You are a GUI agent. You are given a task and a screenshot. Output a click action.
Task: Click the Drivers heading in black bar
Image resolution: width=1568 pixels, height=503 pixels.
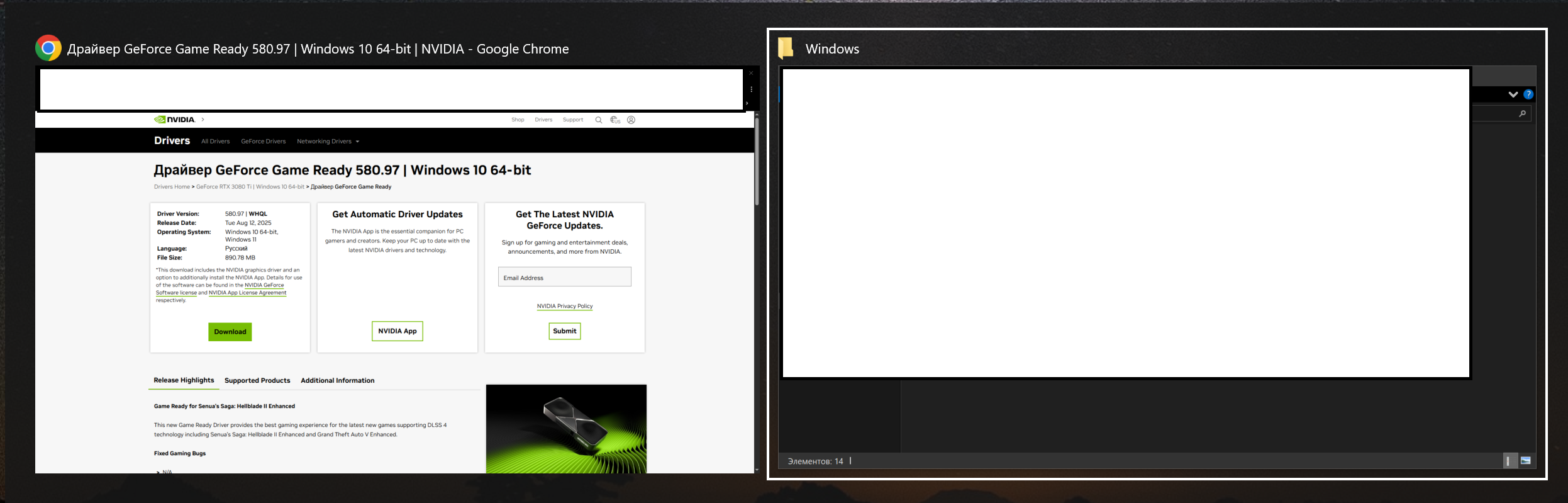coord(172,140)
